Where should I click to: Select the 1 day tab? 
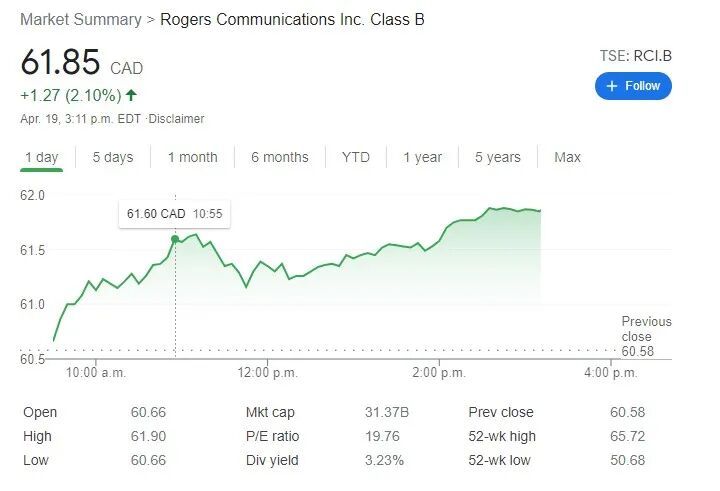pyautogui.click(x=41, y=158)
